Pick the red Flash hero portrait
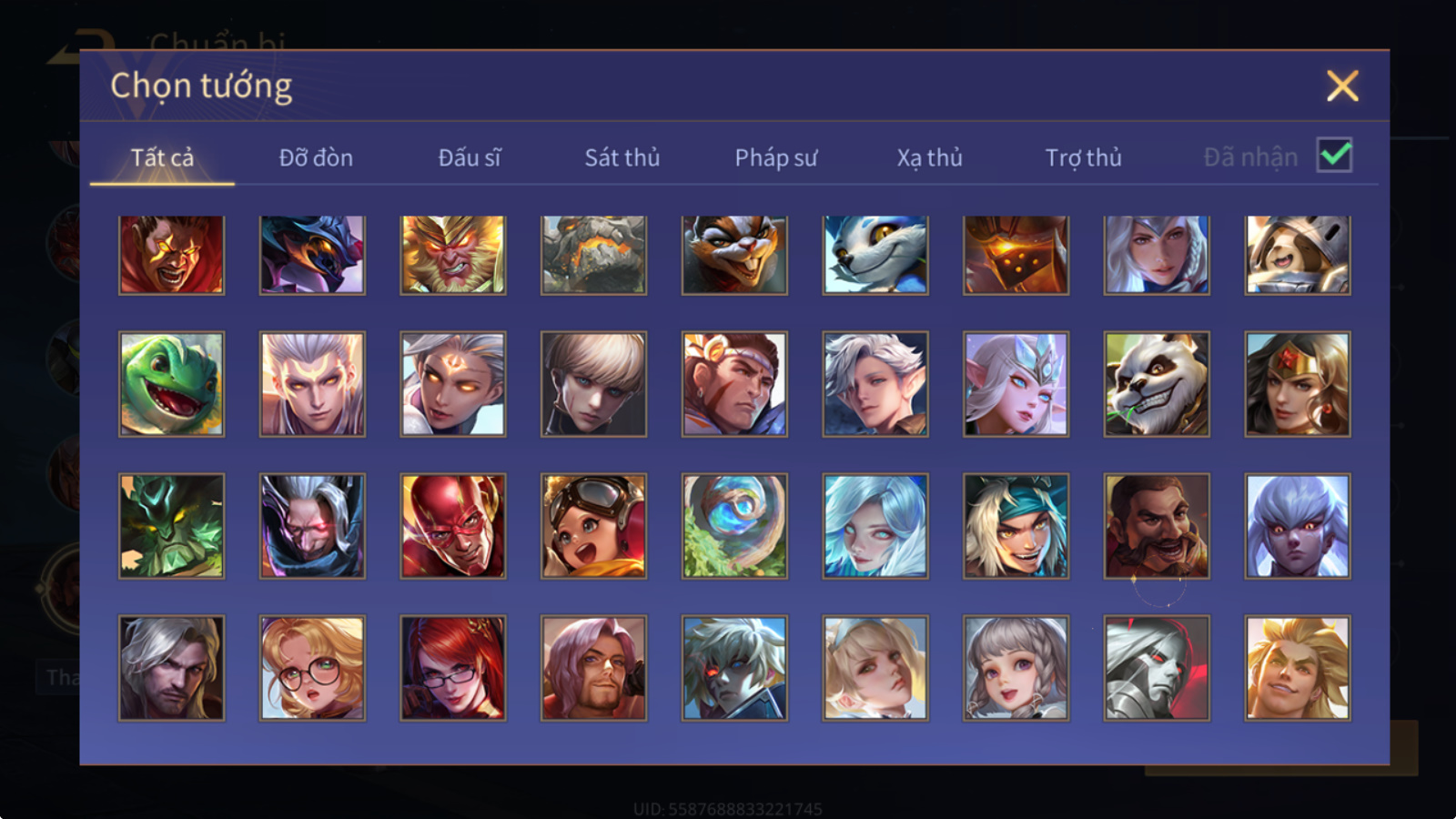 point(453,526)
